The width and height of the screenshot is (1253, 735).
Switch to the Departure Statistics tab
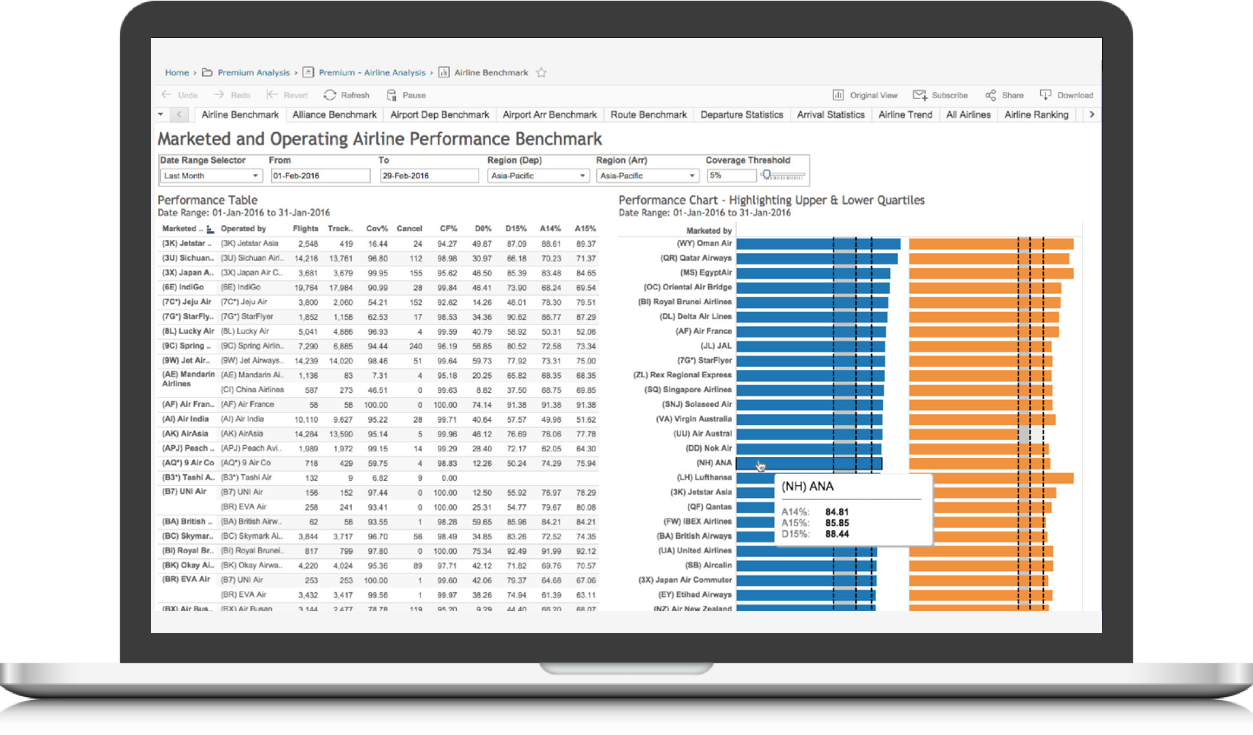[x=742, y=115]
